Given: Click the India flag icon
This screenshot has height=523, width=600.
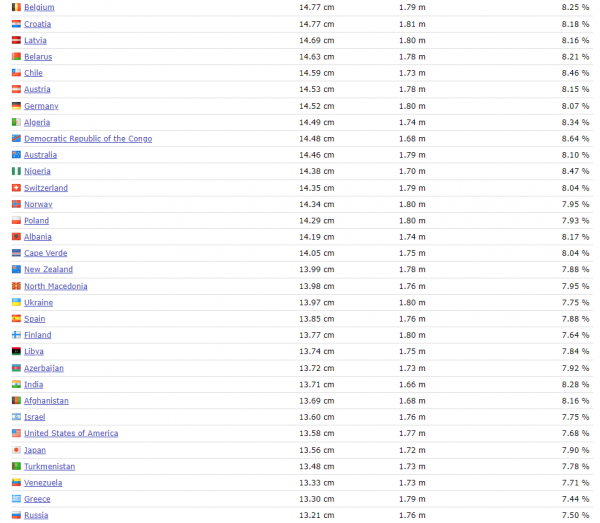Looking at the screenshot, I should [16, 384].
